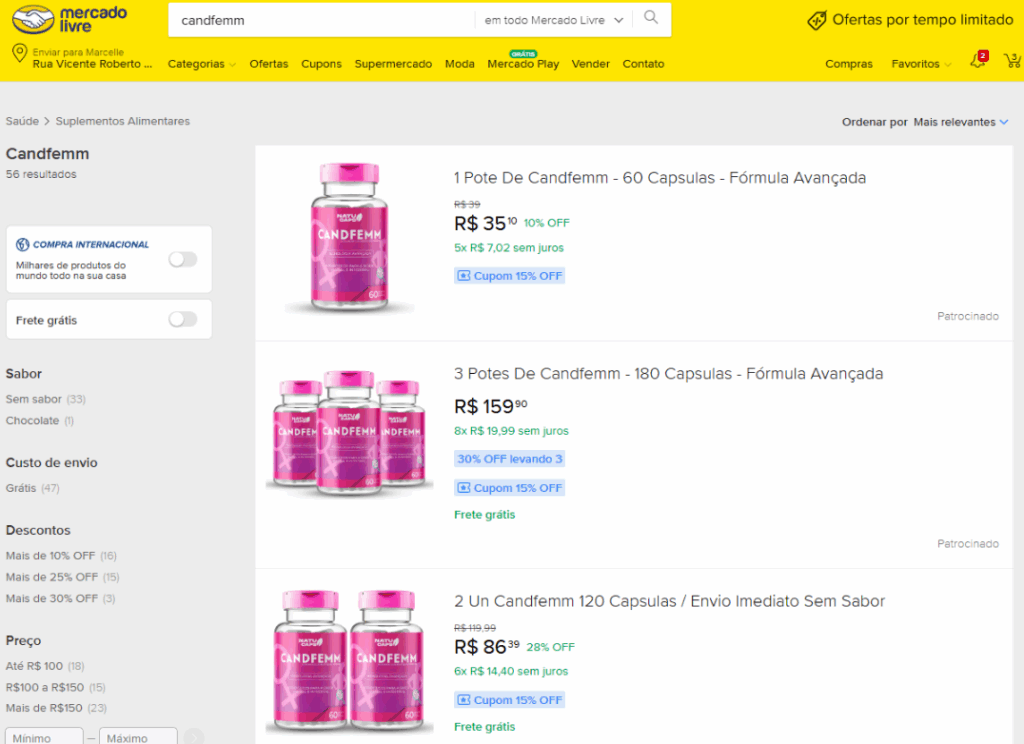Open the 'Mais relevantes' sort dropdown
Image resolution: width=1024 pixels, height=744 pixels.
(x=961, y=122)
